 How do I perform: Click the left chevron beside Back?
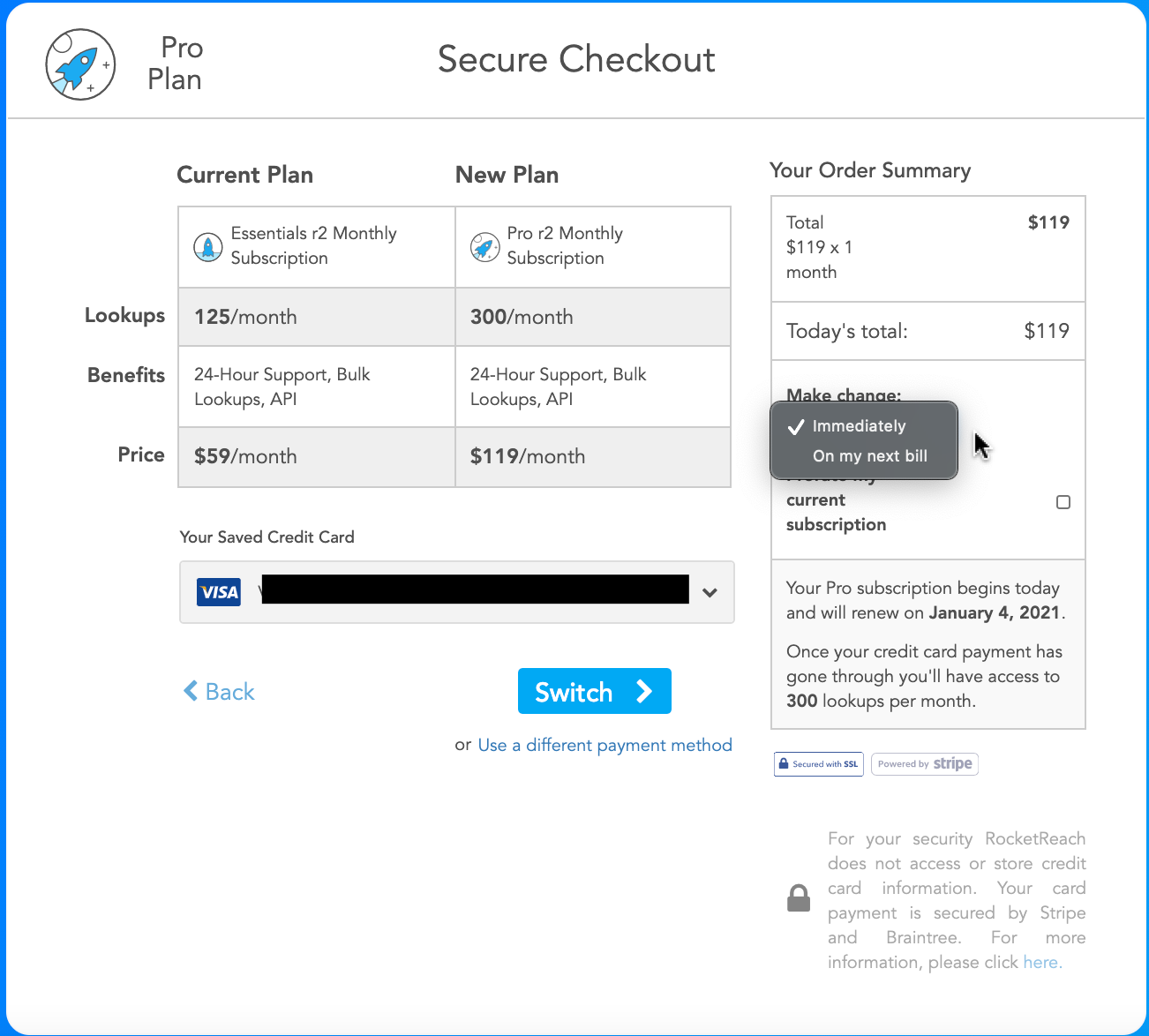click(190, 691)
